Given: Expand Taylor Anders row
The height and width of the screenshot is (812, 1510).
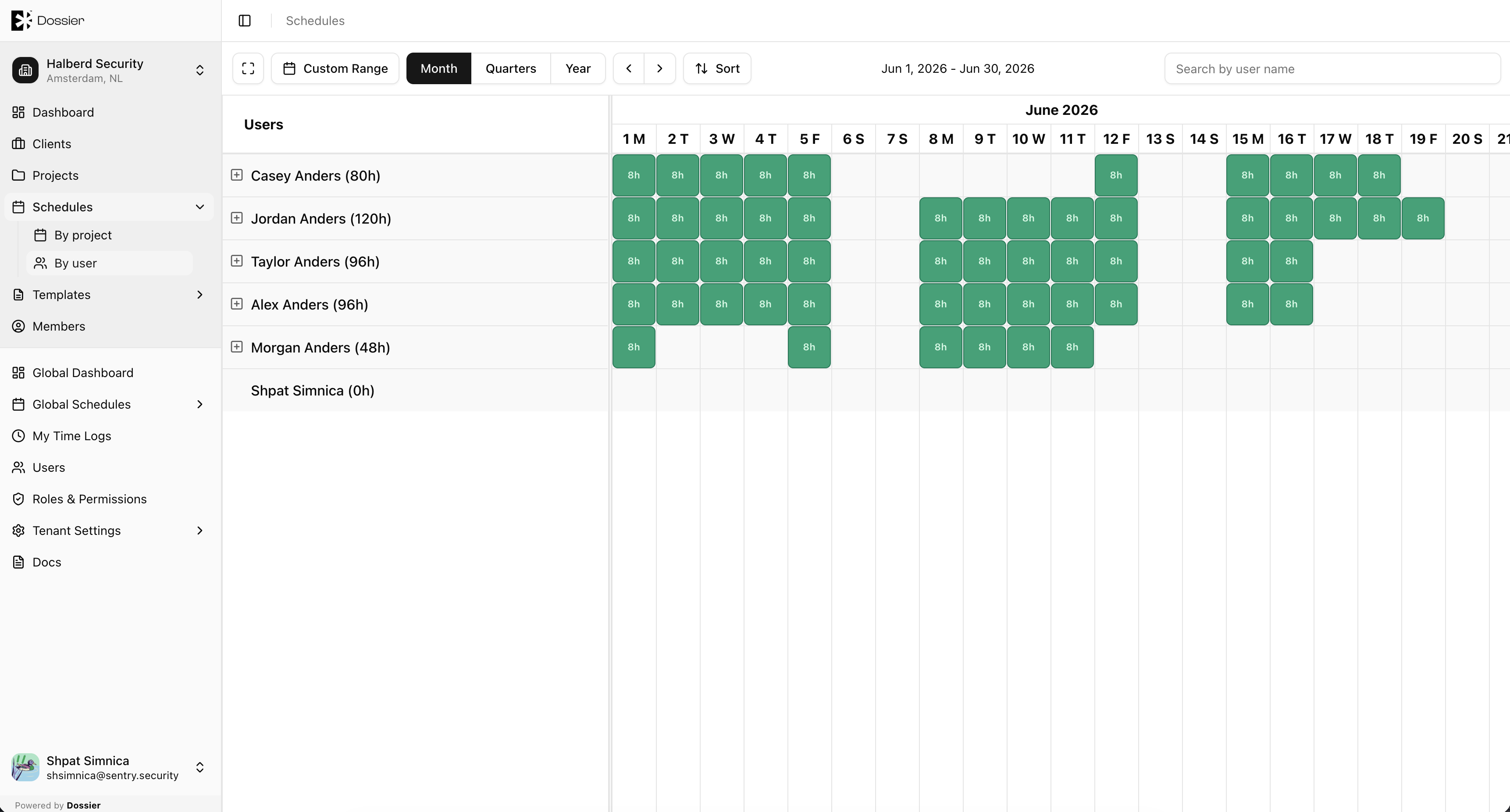Looking at the screenshot, I should 237,261.
